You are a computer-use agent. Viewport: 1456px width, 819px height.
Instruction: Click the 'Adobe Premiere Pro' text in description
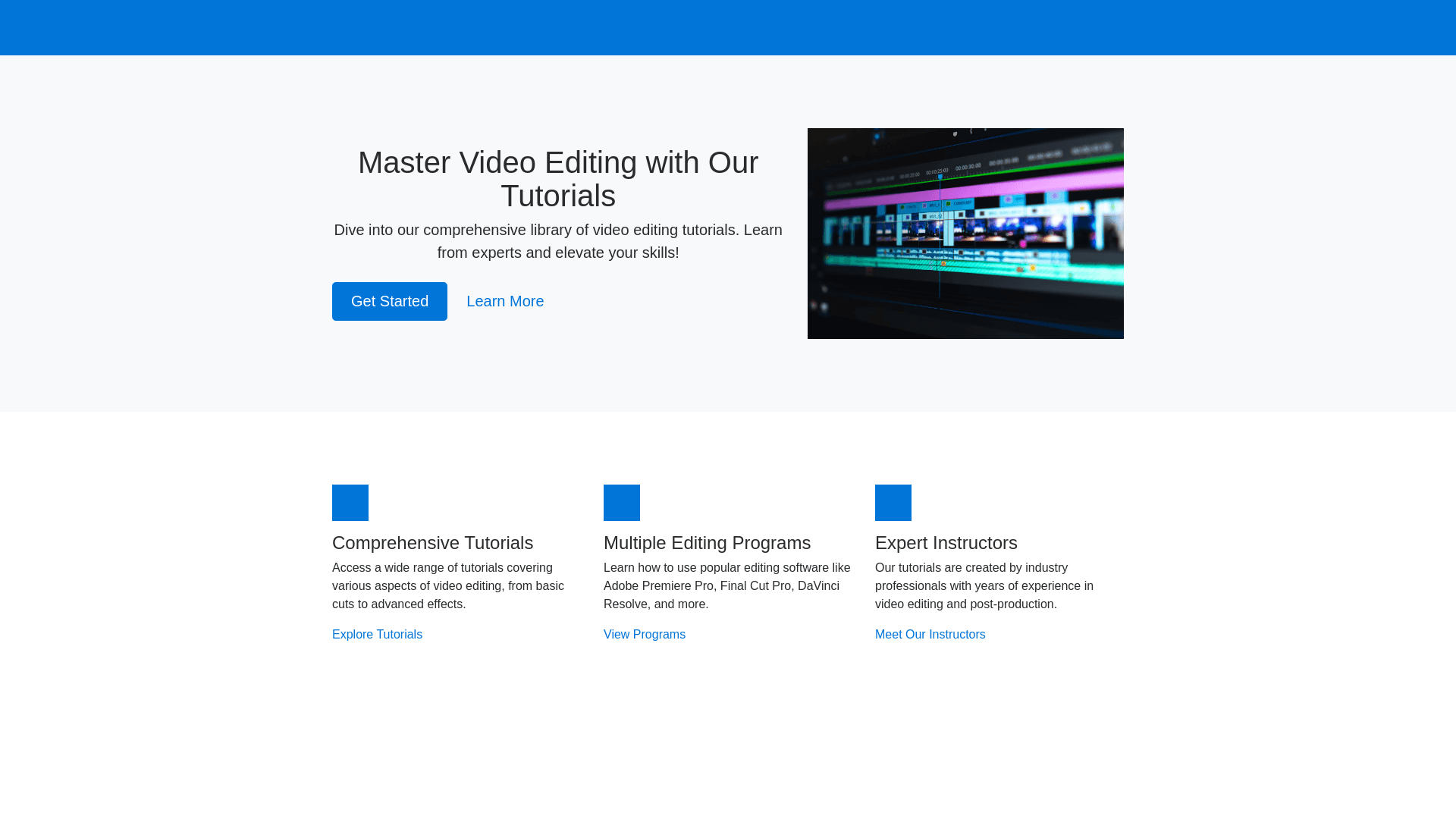coord(658,586)
